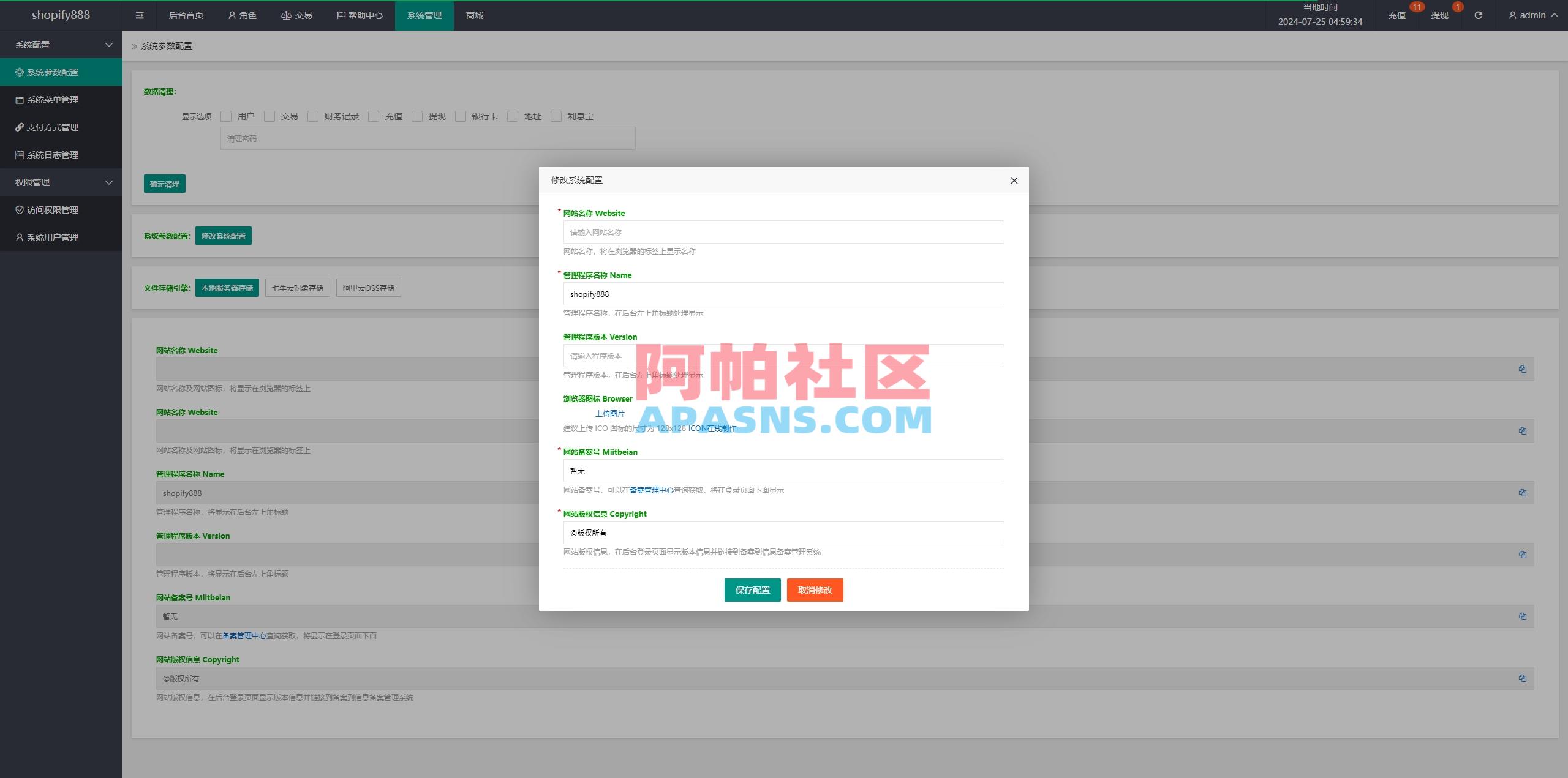Click the 上传图片 upload link
Screen dimensions: 1568x778
click(x=610, y=413)
